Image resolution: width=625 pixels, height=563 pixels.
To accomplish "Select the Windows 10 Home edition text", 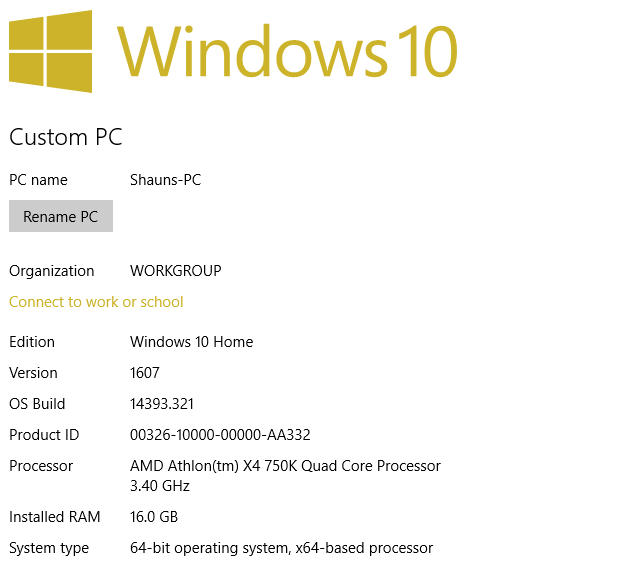I will pos(191,342).
